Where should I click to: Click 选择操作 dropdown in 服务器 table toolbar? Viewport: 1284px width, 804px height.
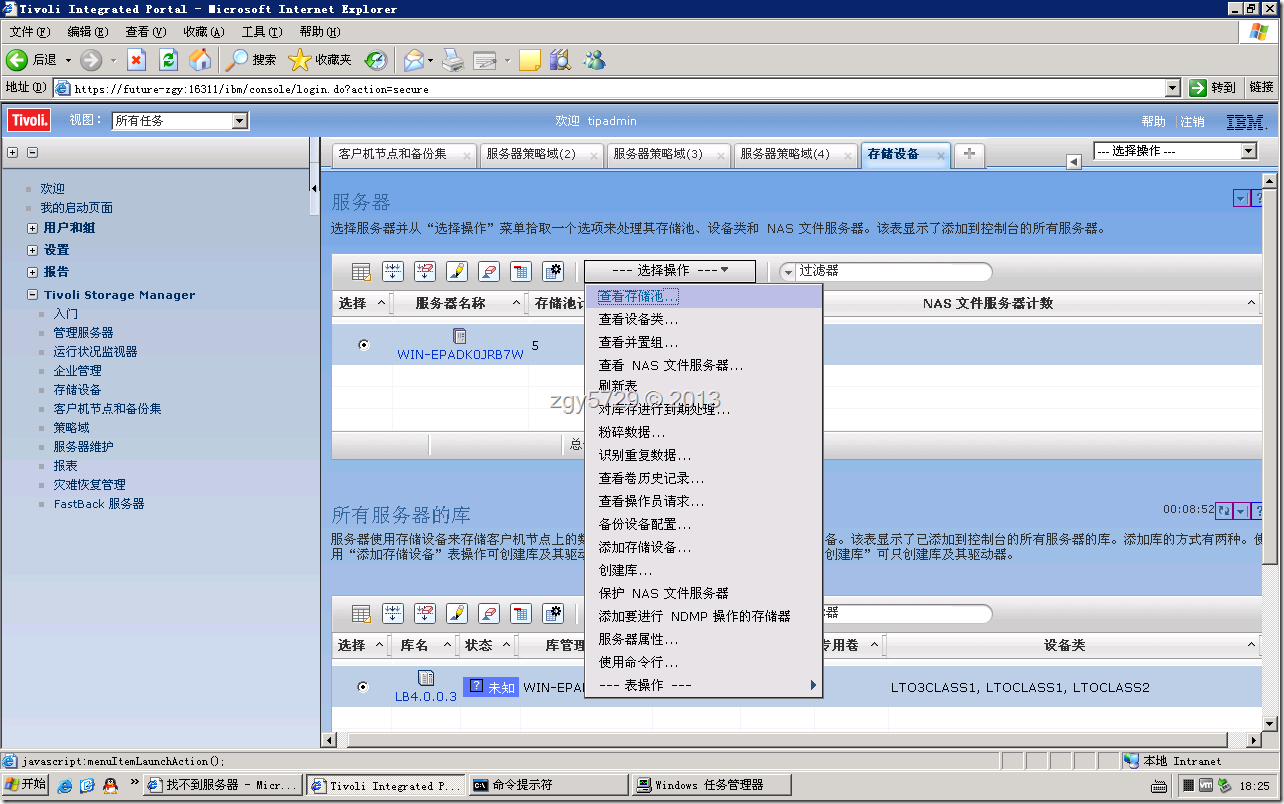(x=670, y=271)
